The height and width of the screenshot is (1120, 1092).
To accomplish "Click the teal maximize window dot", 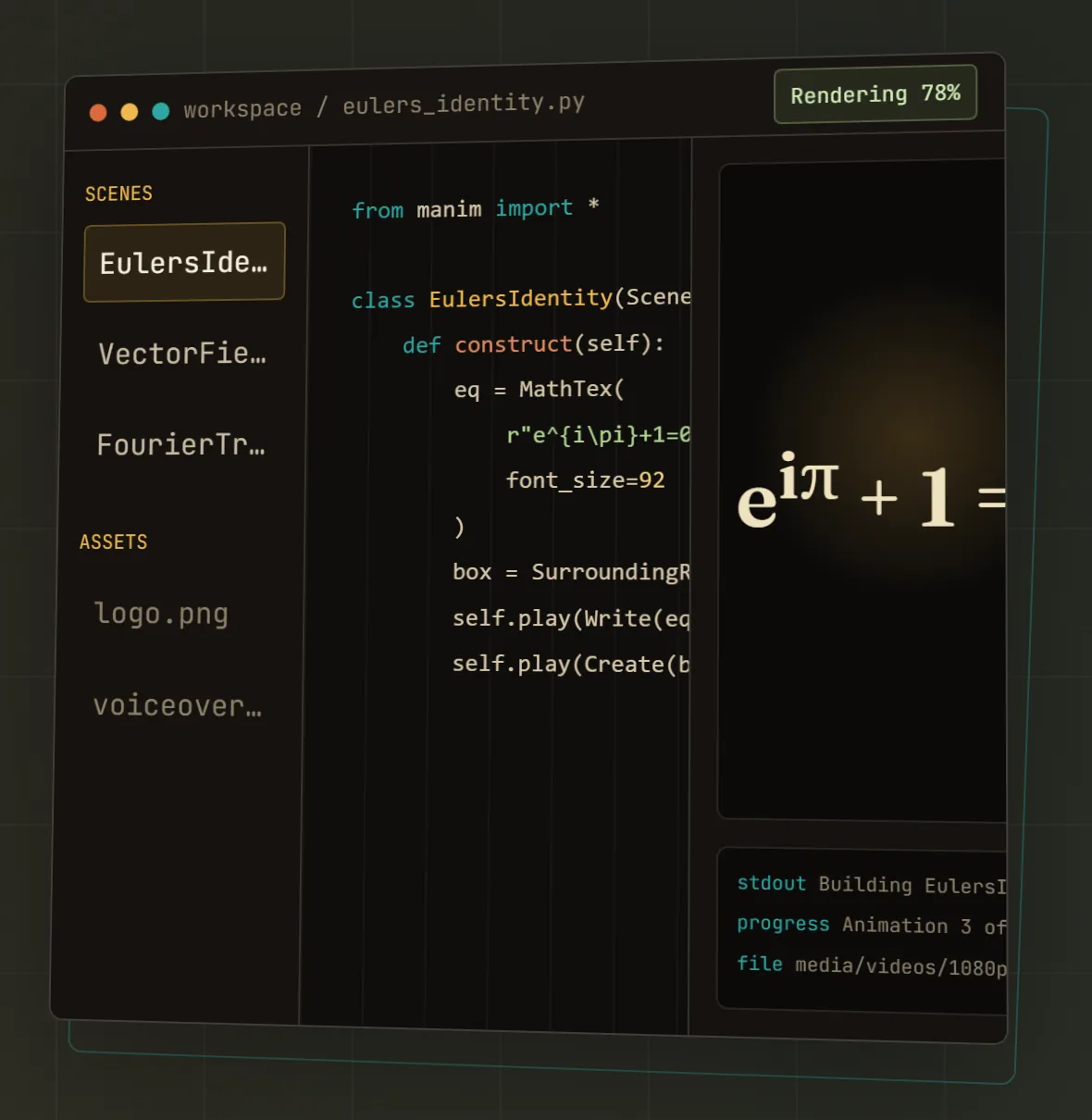I will pos(161,111).
